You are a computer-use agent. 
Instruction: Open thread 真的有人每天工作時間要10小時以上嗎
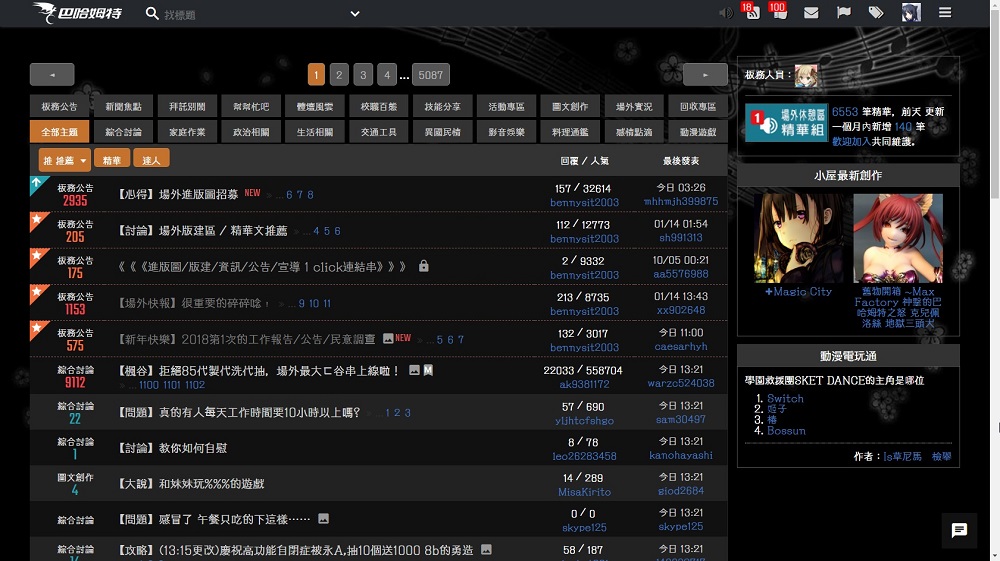tap(240, 412)
